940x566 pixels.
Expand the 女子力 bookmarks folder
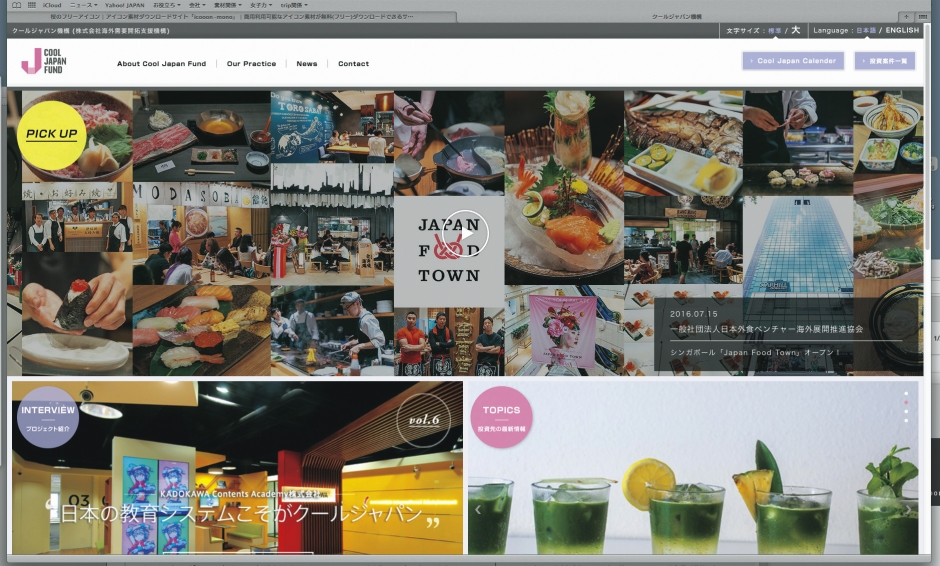(x=261, y=5)
